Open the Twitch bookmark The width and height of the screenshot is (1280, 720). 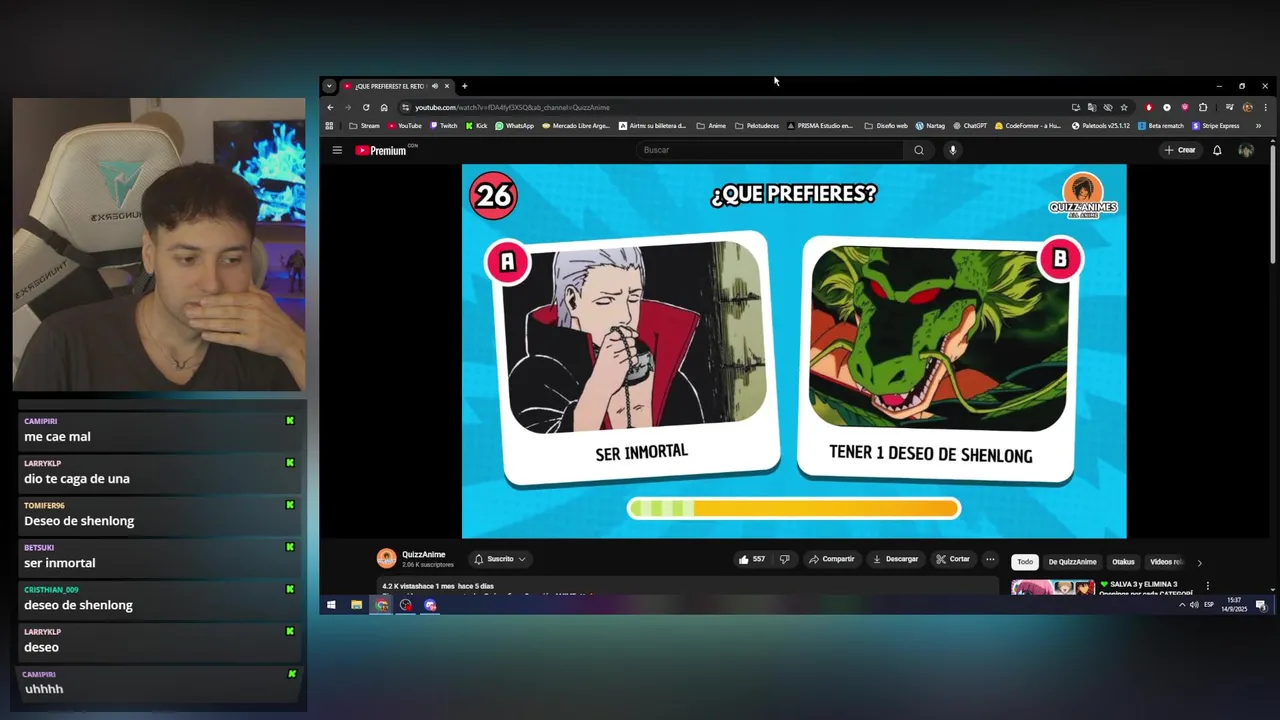[443, 126]
